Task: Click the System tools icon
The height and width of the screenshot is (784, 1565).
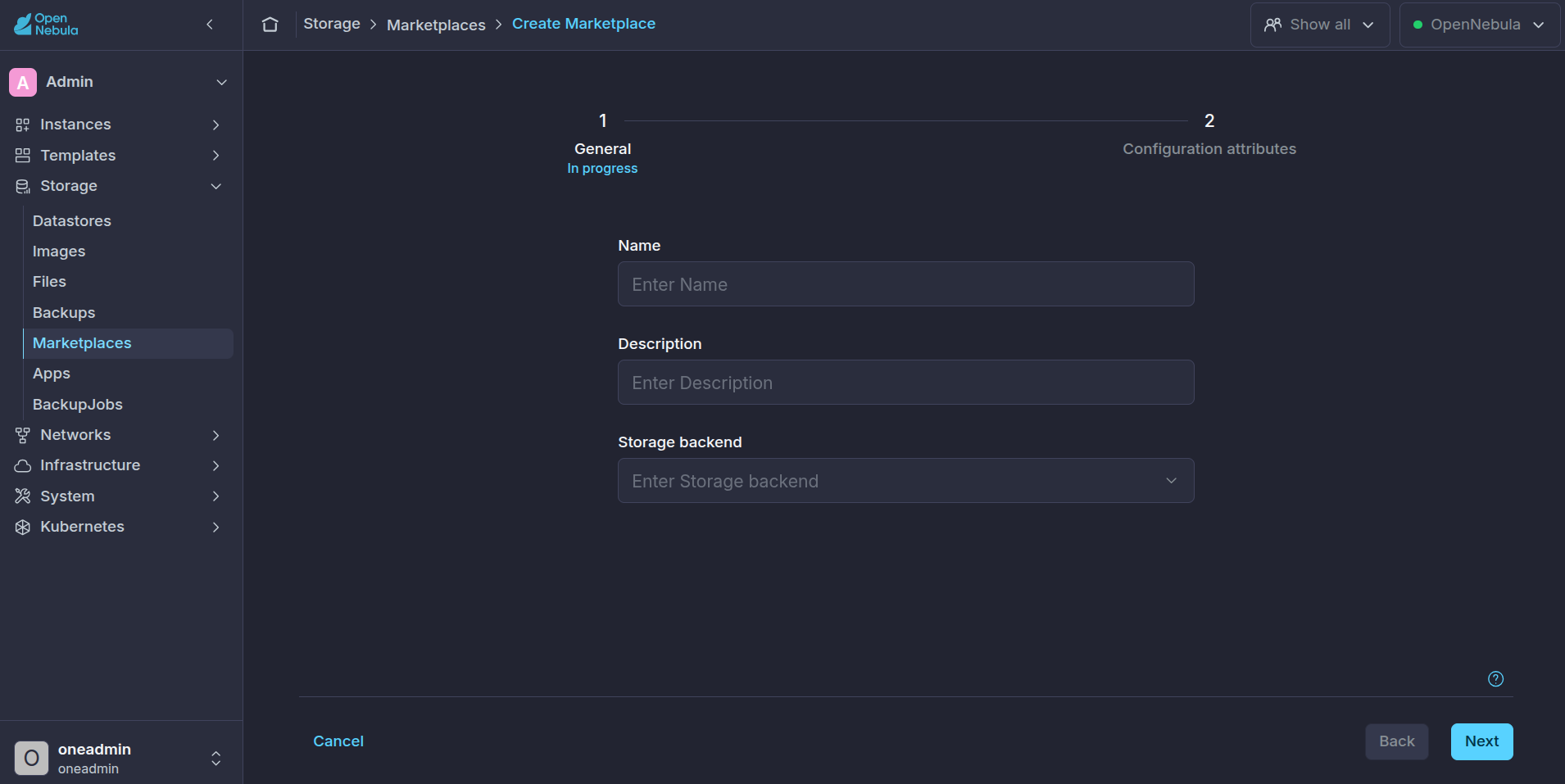Action: pyautogui.click(x=23, y=496)
